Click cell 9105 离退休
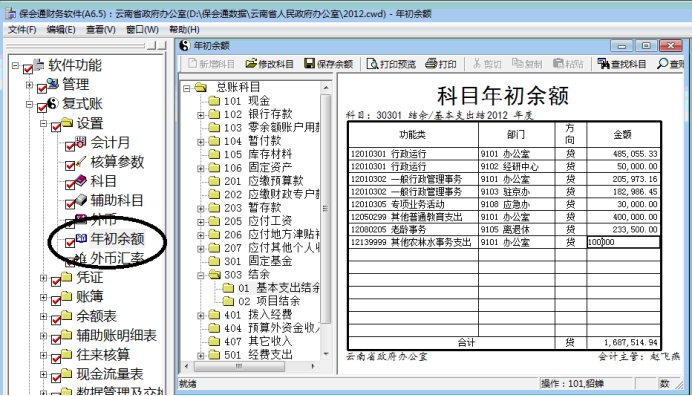The height and width of the screenshot is (396, 692). tap(516, 230)
